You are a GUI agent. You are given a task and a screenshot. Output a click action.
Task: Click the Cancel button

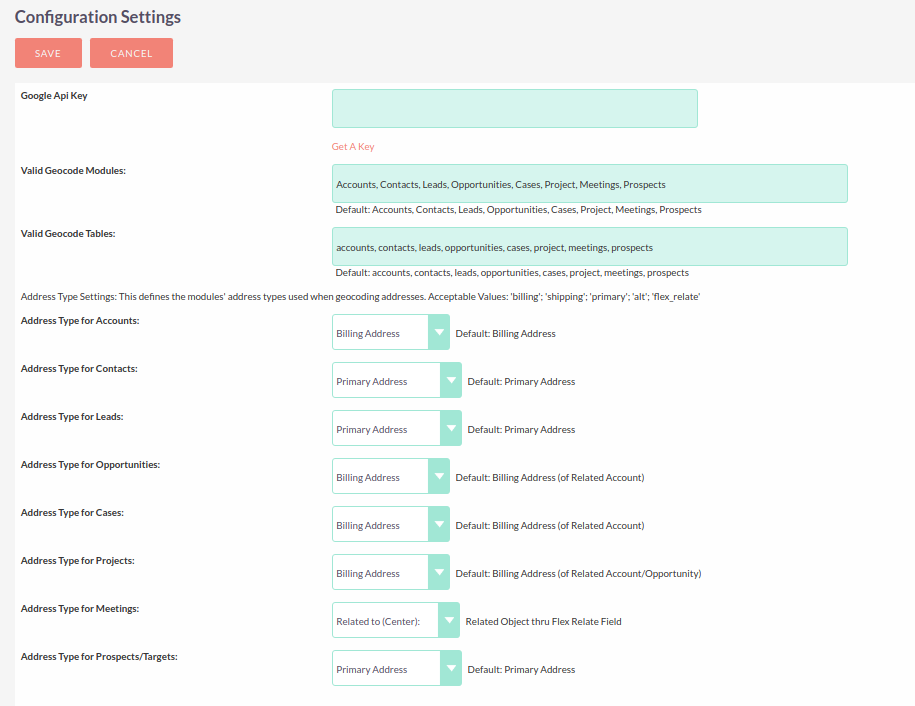point(131,53)
